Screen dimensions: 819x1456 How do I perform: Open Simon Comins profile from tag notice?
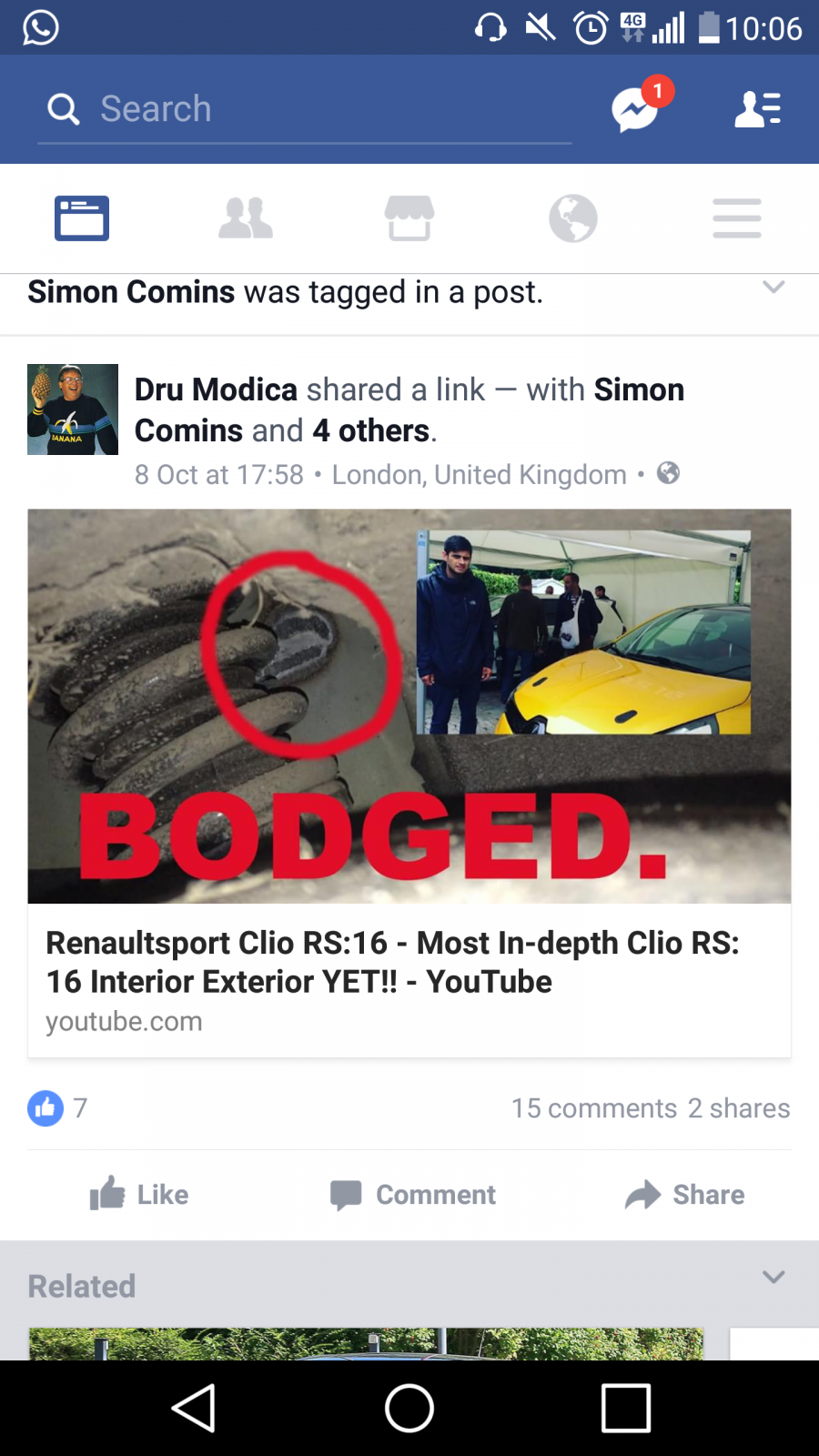(131, 292)
